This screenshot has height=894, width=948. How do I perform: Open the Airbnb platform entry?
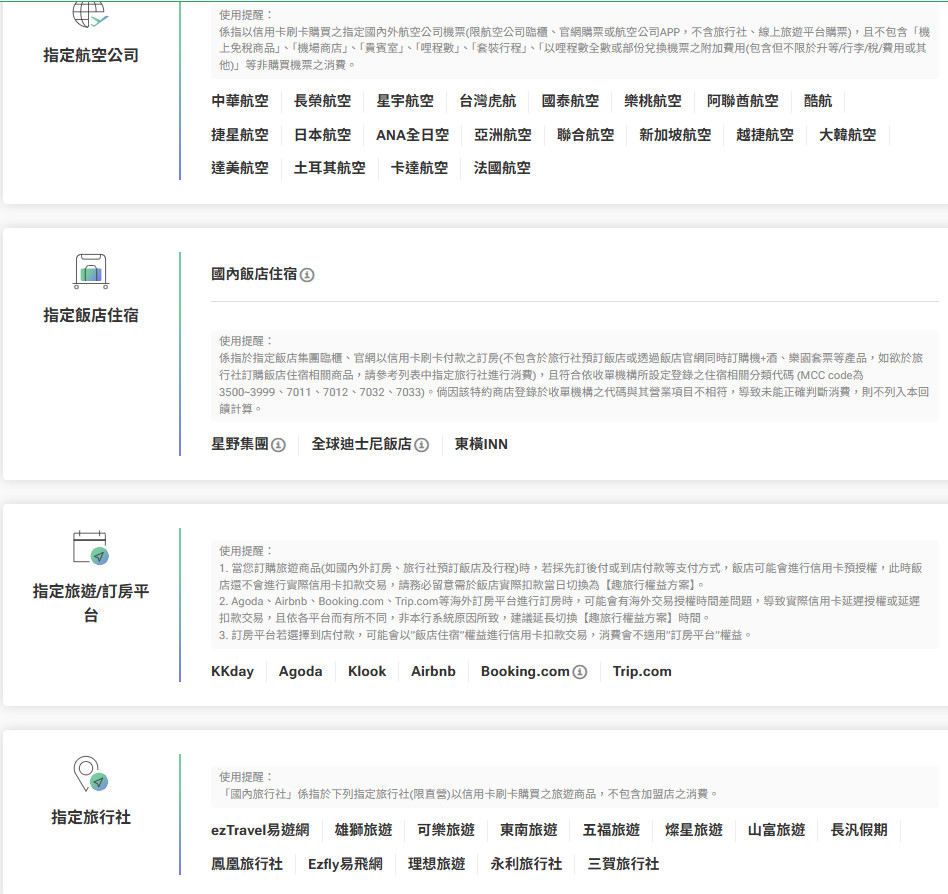tap(433, 672)
